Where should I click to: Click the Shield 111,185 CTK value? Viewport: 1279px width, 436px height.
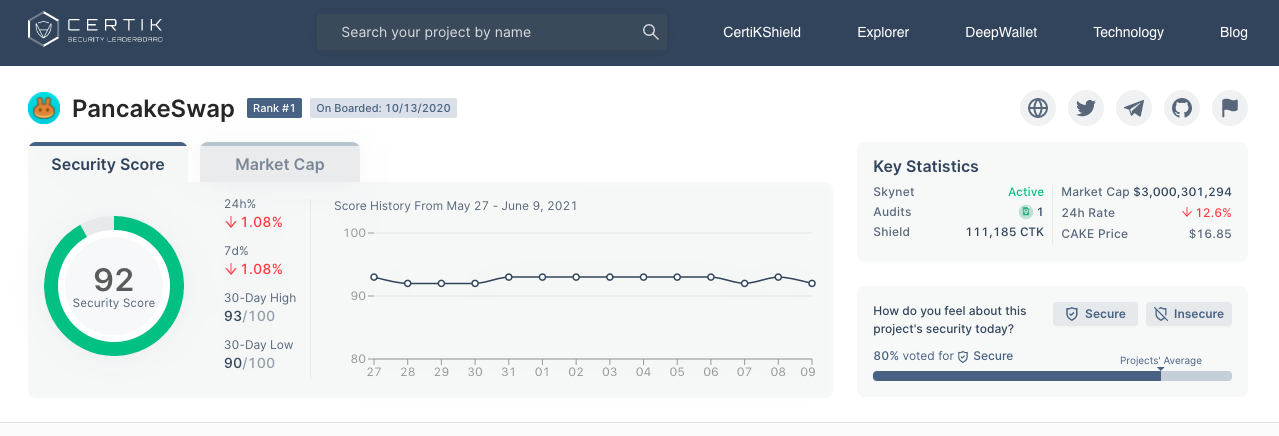click(x=1005, y=232)
